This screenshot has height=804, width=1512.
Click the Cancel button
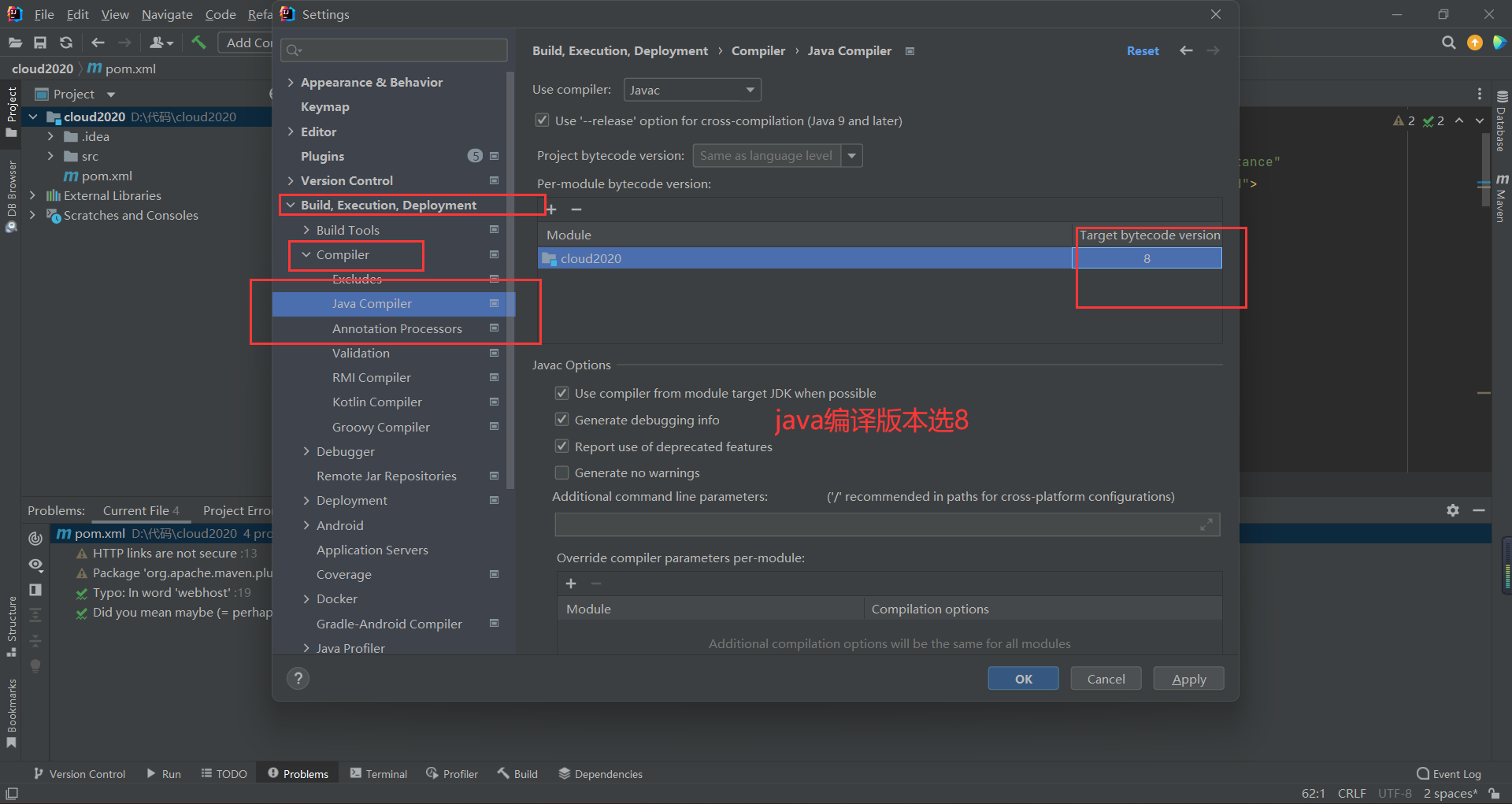[x=1106, y=679]
